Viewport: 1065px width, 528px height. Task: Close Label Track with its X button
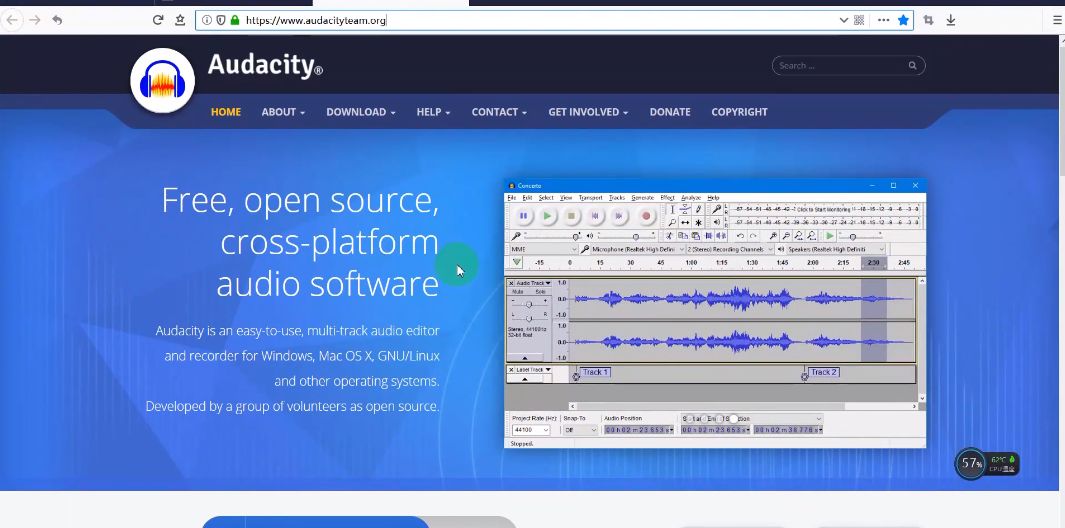511,370
